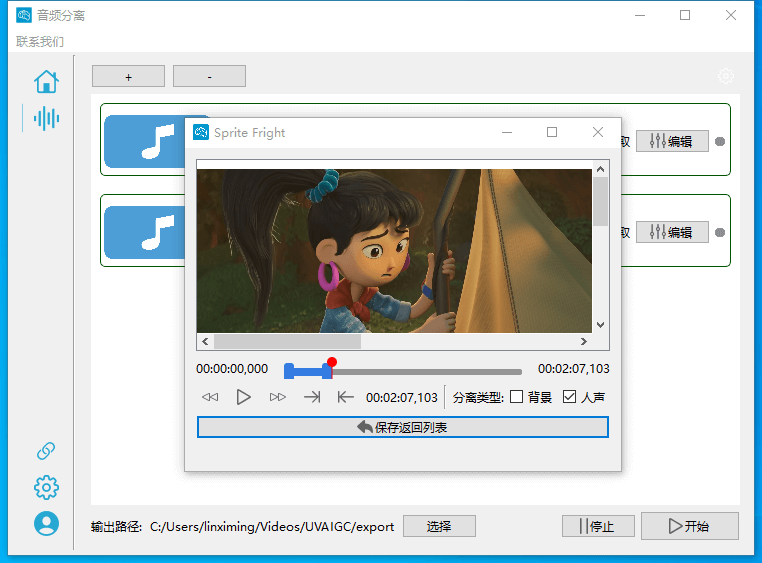Maximize the Sprite Fright dialog
The height and width of the screenshot is (563, 762).
[x=552, y=132]
